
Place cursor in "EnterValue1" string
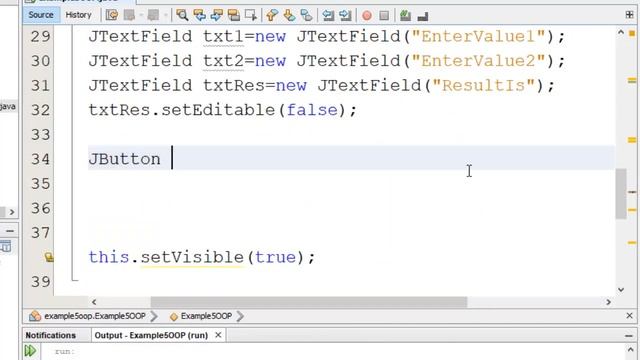(x=478, y=37)
